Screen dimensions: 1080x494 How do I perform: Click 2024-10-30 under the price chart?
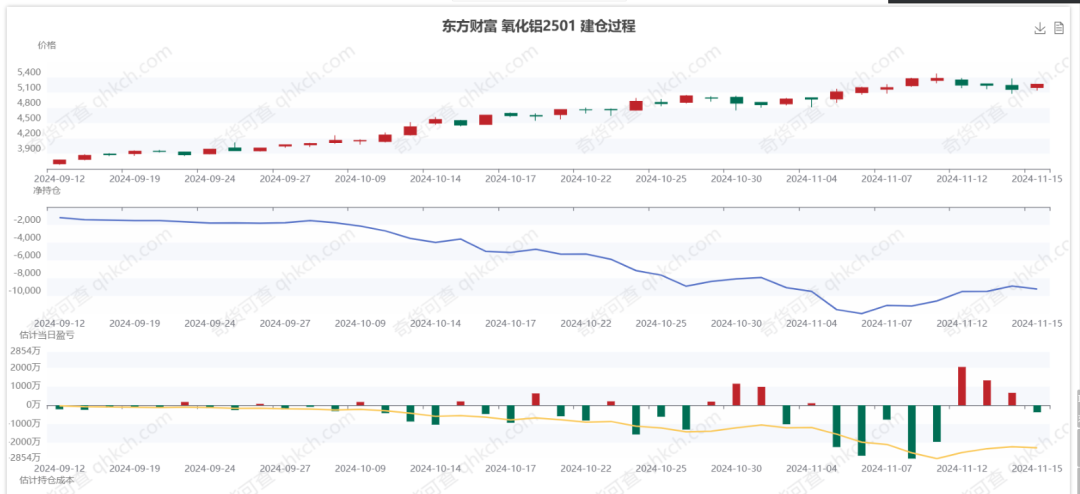736,178
